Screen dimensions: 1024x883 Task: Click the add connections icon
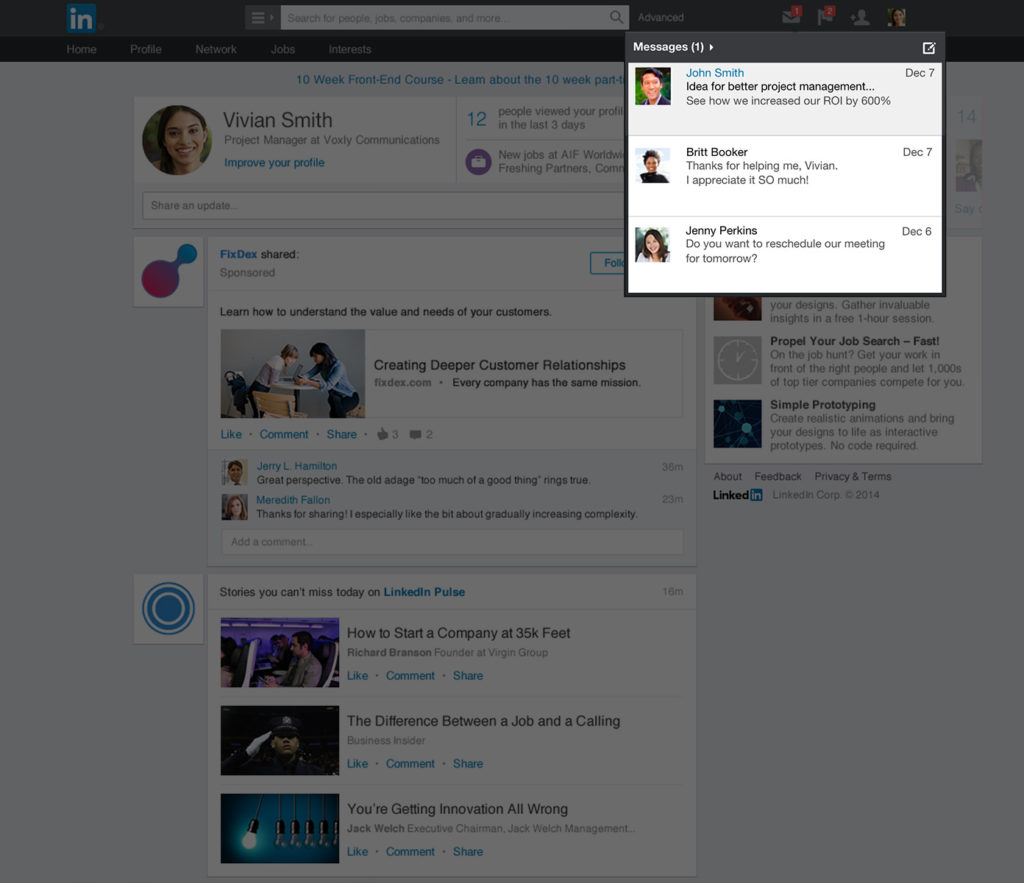859,17
